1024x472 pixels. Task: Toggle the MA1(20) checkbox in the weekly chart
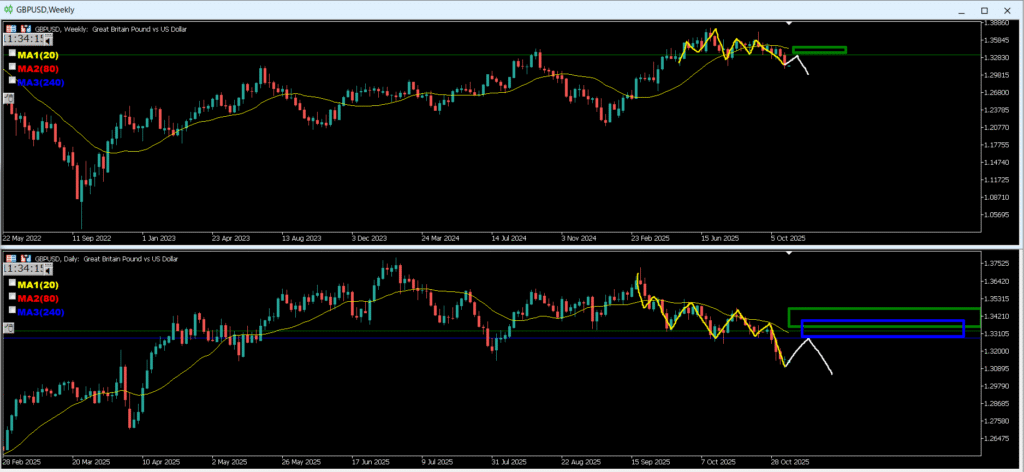(x=12, y=54)
